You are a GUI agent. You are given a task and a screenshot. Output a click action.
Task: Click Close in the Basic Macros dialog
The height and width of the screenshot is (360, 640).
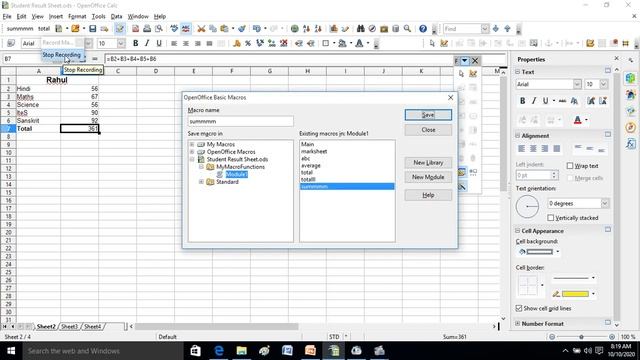coord(428,130)
